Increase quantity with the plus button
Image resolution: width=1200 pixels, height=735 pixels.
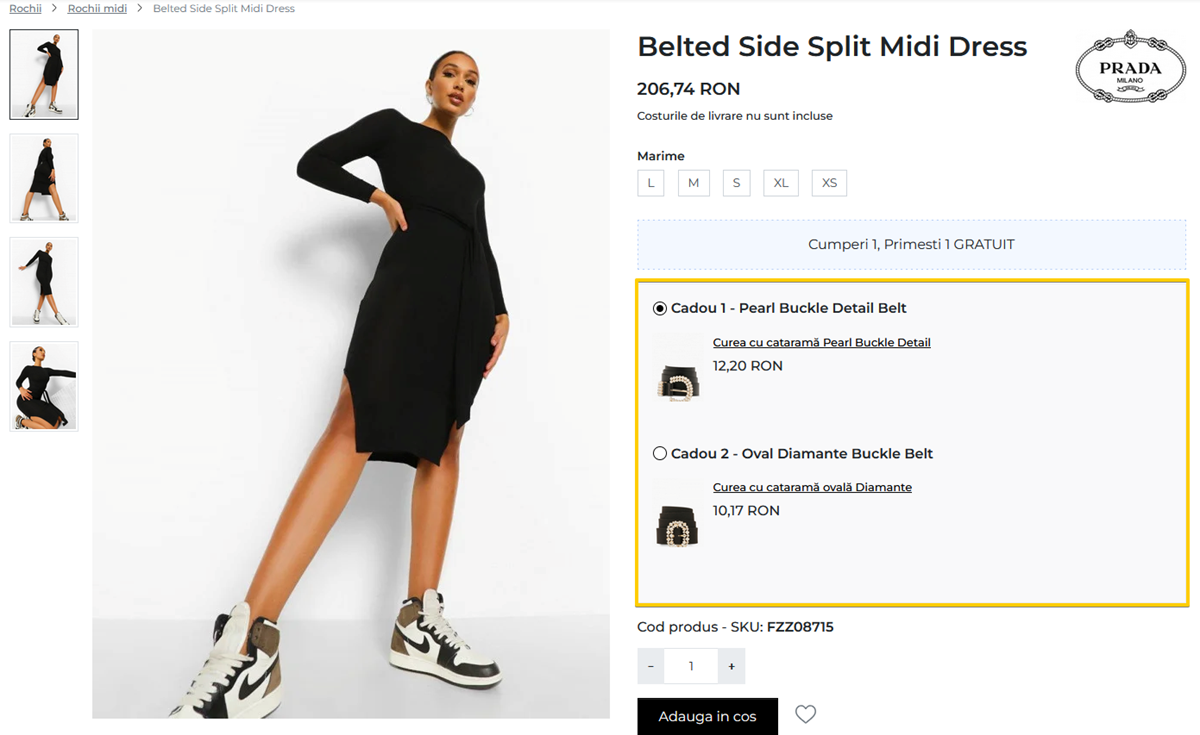(x=731, y=666)
